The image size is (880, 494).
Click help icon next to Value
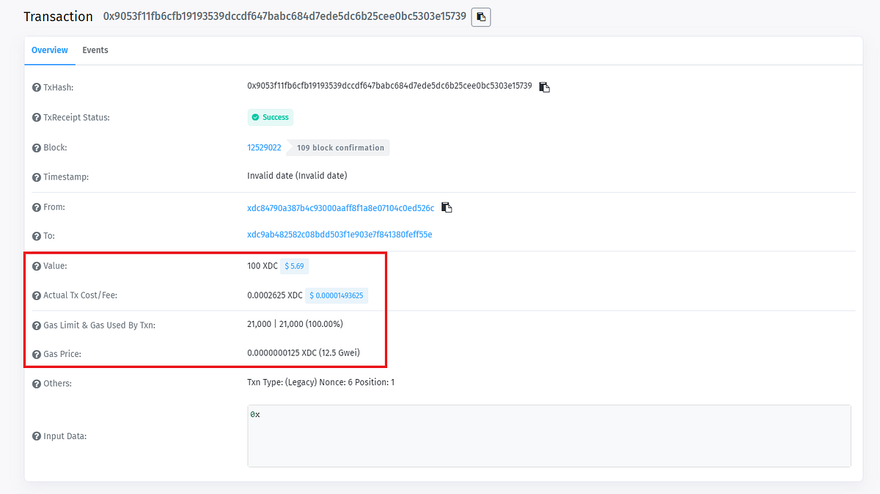point(37,267)
